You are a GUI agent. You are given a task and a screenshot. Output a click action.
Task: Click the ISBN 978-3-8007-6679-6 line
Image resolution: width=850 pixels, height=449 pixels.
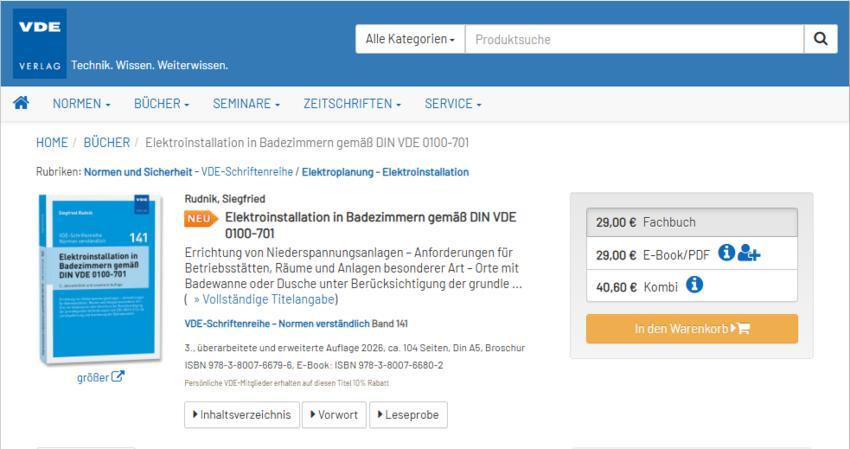(x=314, y=365)
